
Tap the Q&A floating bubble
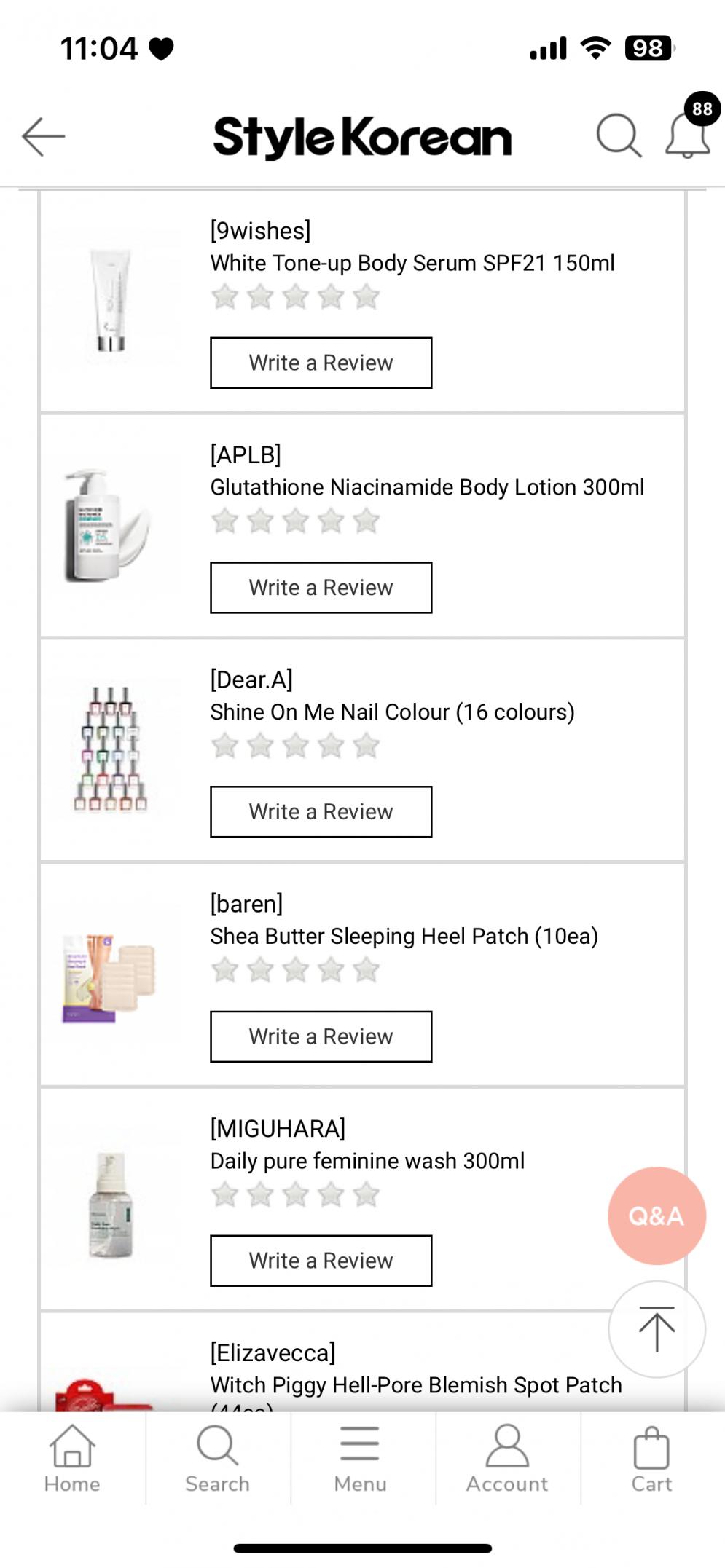click(x=657, y=1216)
